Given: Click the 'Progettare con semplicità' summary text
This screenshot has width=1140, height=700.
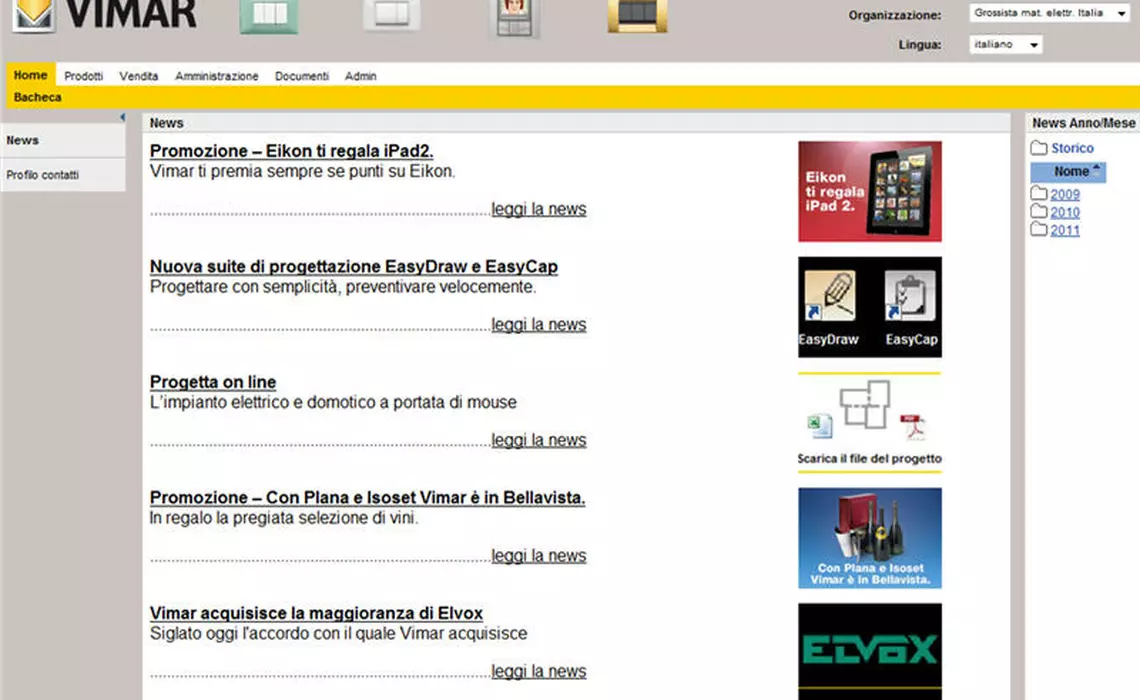Looking at the screenshot, I should click(x=343, y=286).
